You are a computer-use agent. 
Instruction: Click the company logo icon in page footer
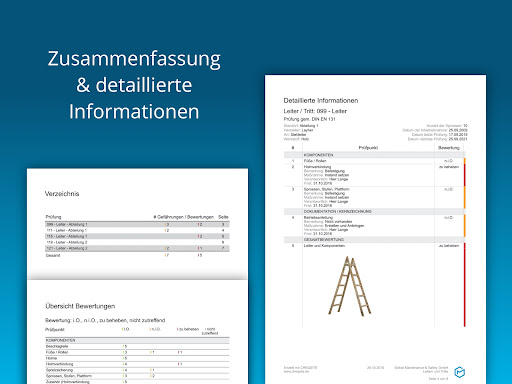460,372
